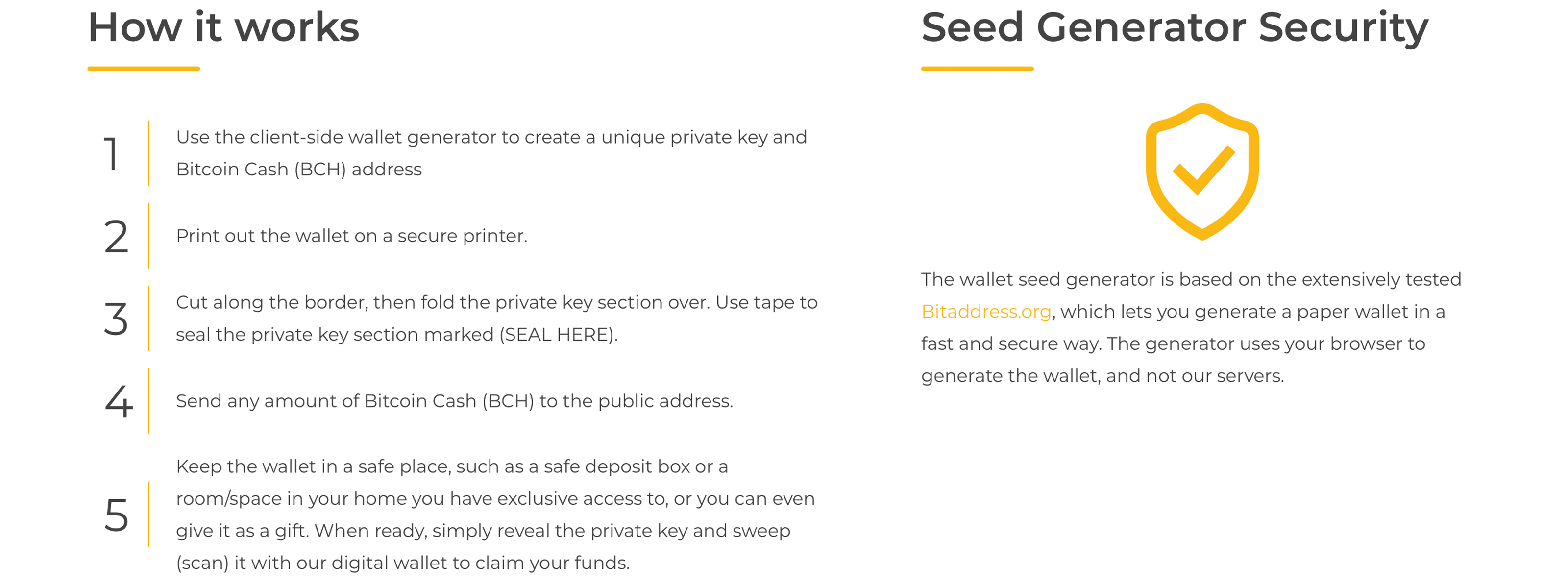Viewport: 1568px width, 588px height.
Task: Click the "How it works" heading
Action: pyautogui.click(x=223, y=28)
